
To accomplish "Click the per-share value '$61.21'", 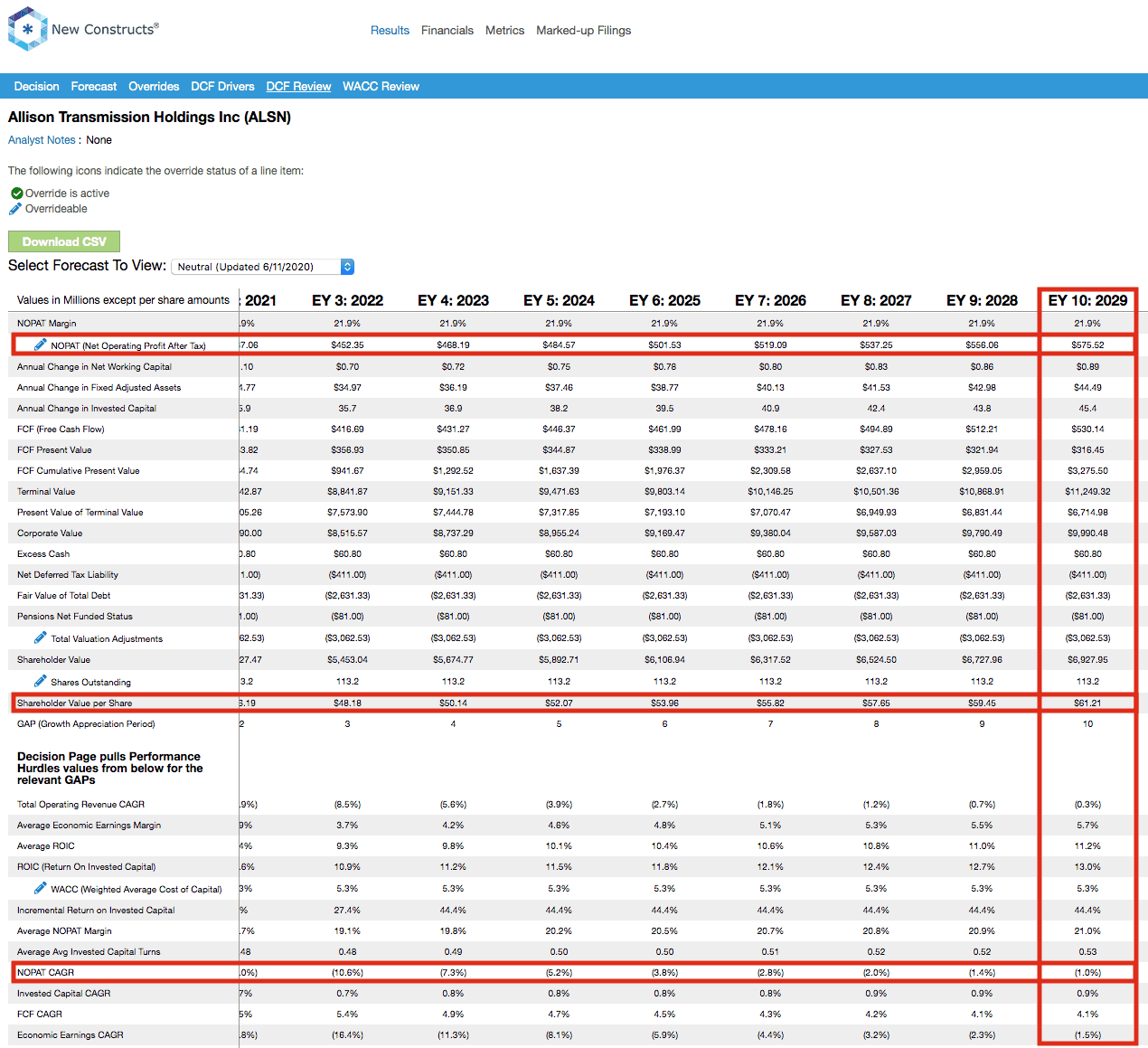I will tap(1087, 703).
